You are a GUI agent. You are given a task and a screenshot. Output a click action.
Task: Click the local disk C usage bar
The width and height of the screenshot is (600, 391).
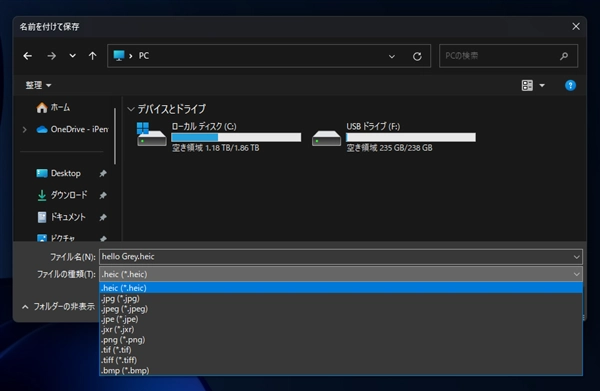[236, 137]
